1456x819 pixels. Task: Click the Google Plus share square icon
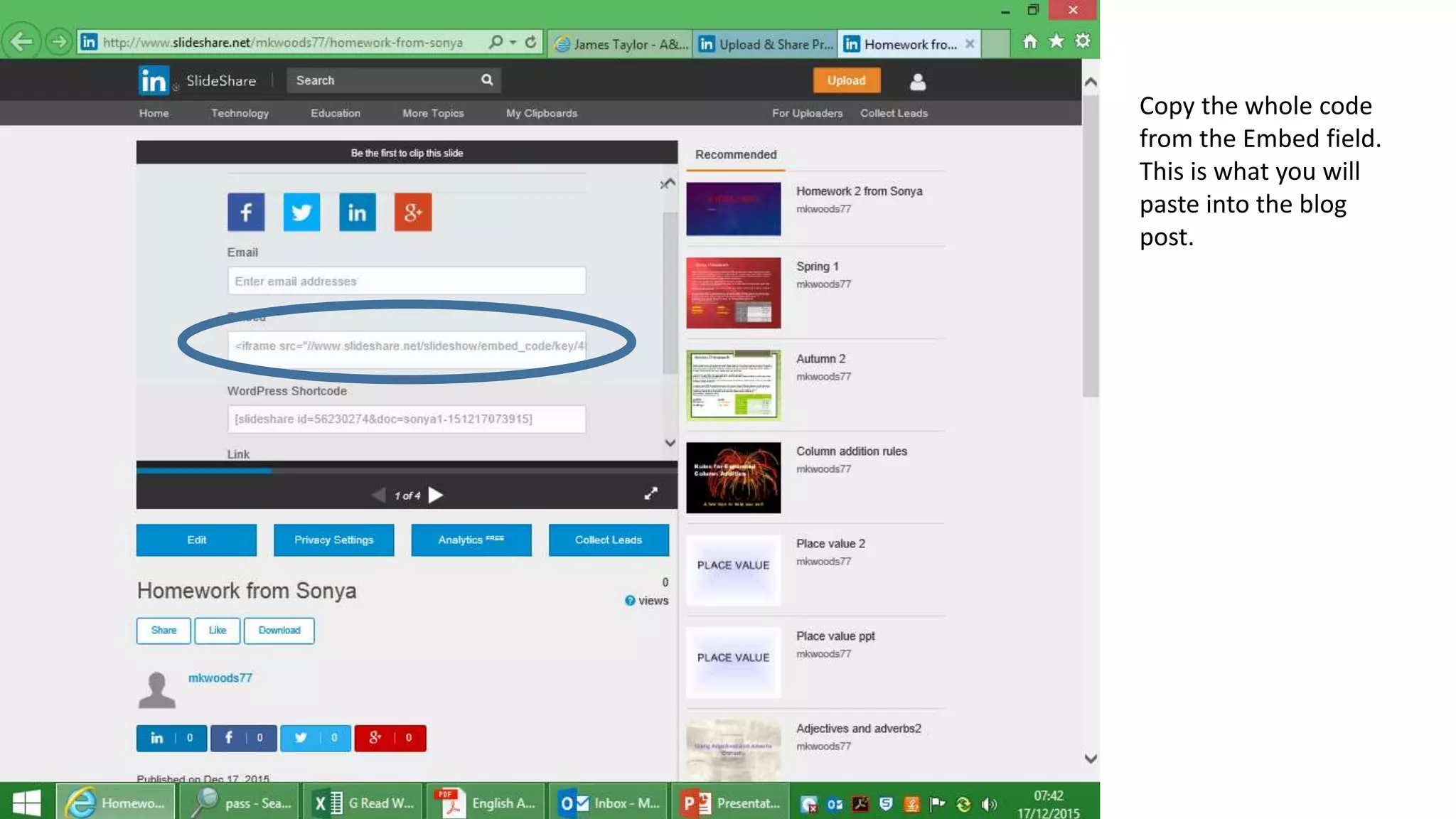413,212
